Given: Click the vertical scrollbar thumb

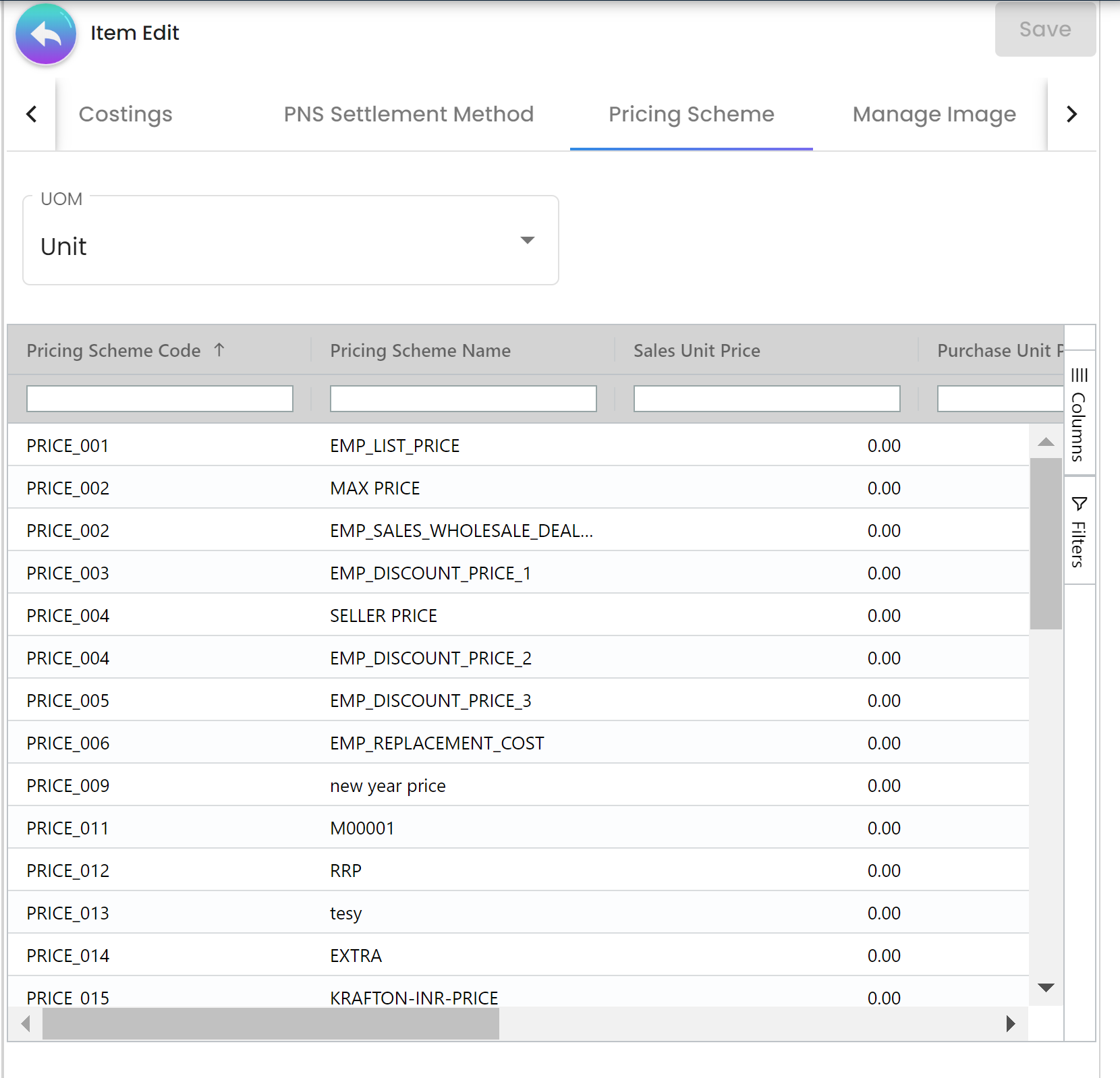Looking at the screenshot, I should (1046, 543).
